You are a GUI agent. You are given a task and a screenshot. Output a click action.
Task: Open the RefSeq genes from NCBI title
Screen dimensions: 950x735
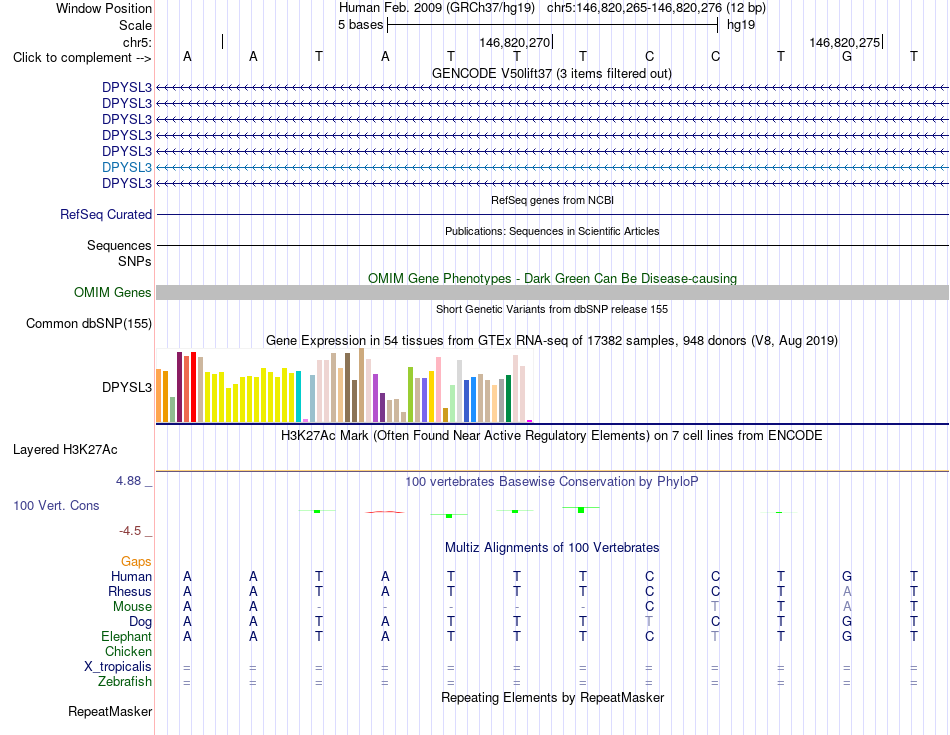click(552, 200)
